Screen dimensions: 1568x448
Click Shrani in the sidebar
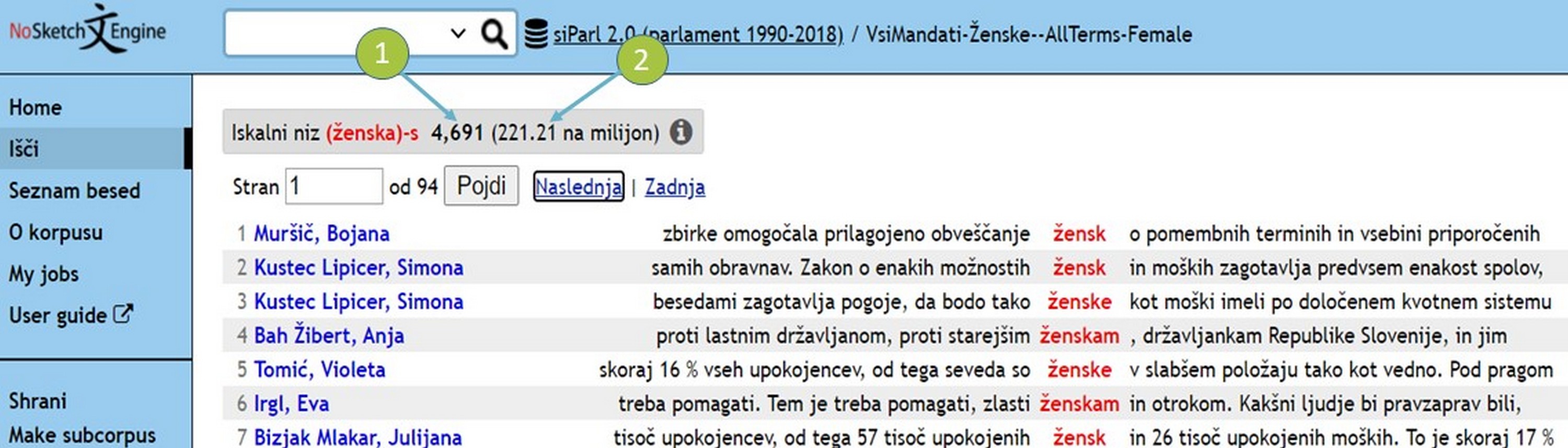click(38, 401)
